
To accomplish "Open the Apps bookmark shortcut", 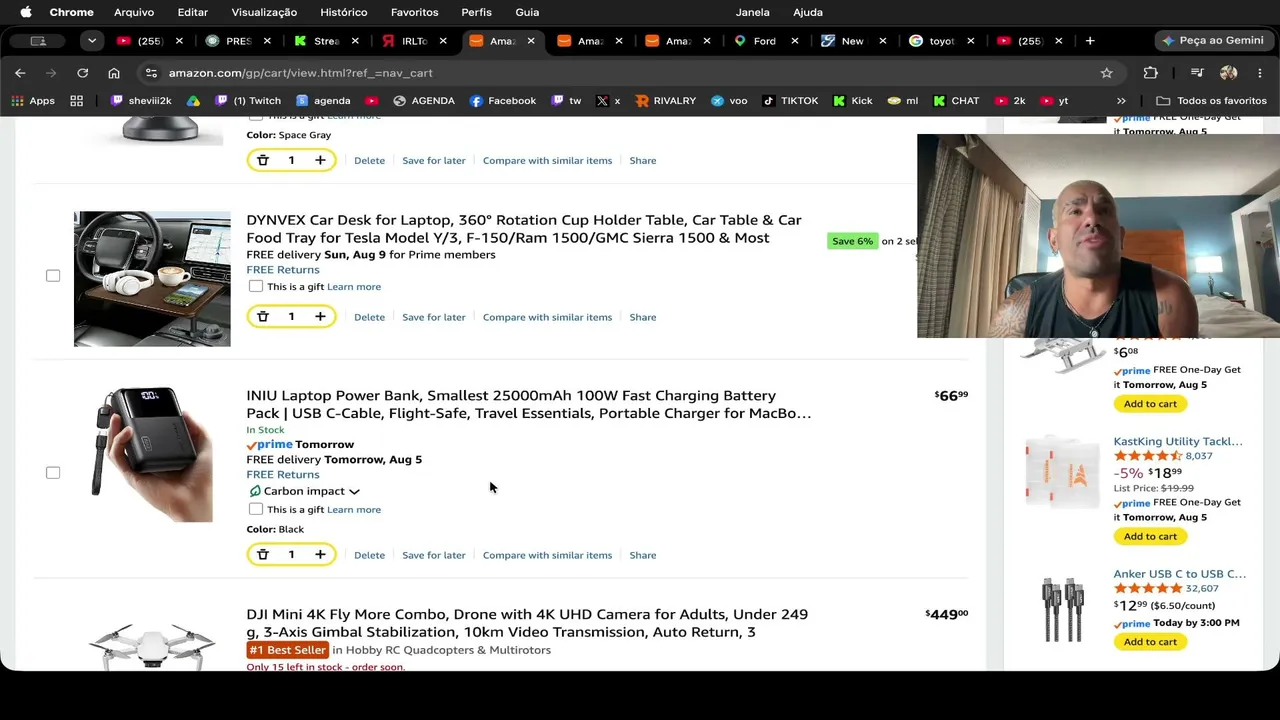I will (33, 101).
